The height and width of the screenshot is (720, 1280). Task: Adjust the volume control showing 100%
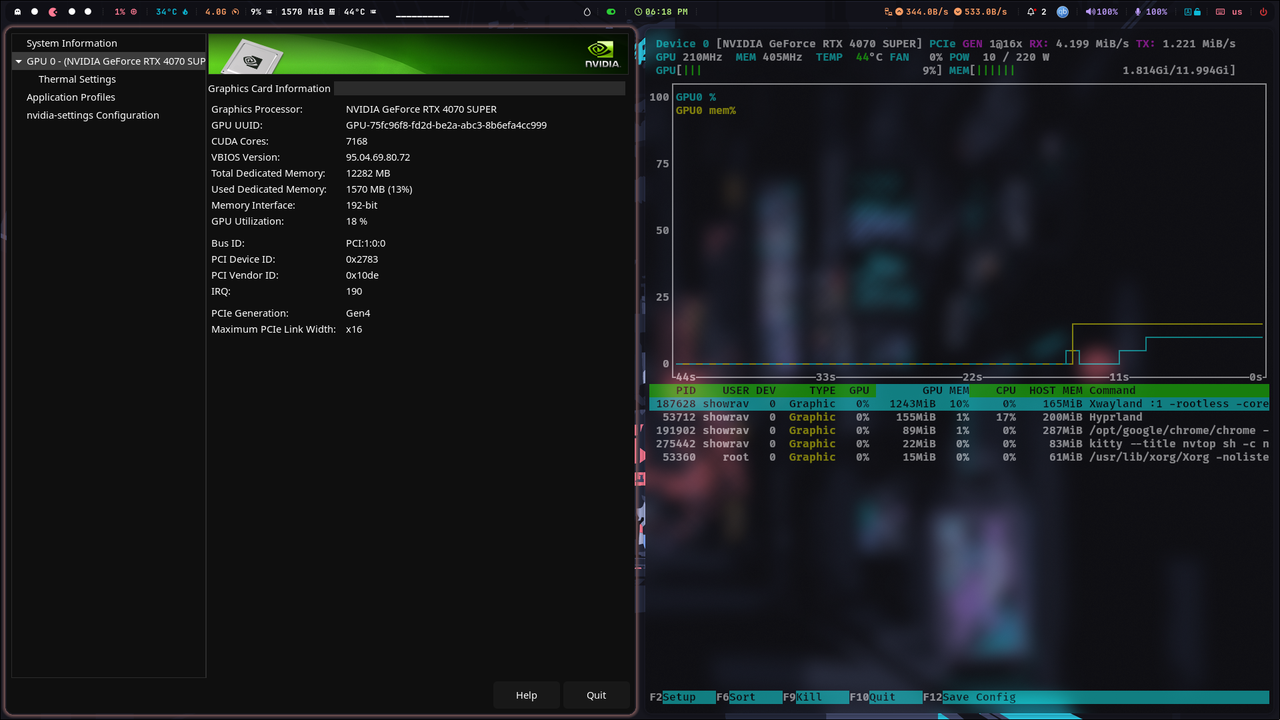click(x=1106, y=11)
